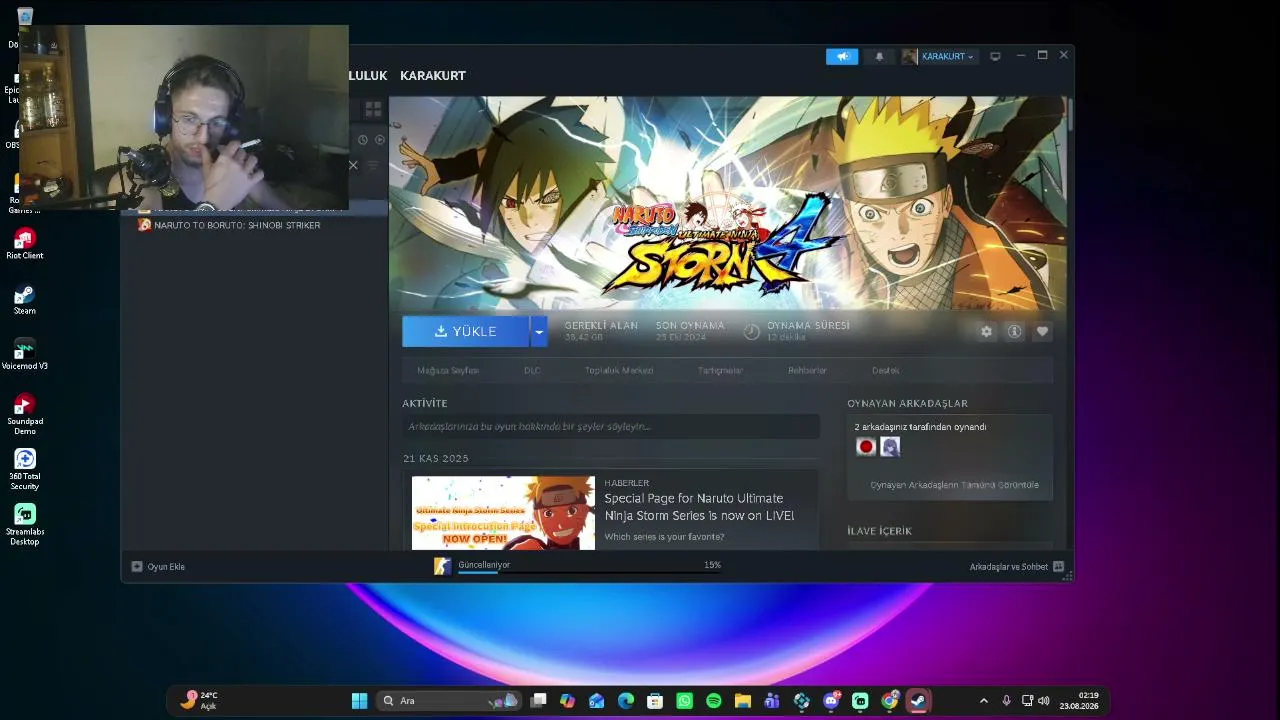Click the Steam window vertical scrollbar
The height and width of the screenshot is (720, 1280).
coord(1070,115)
